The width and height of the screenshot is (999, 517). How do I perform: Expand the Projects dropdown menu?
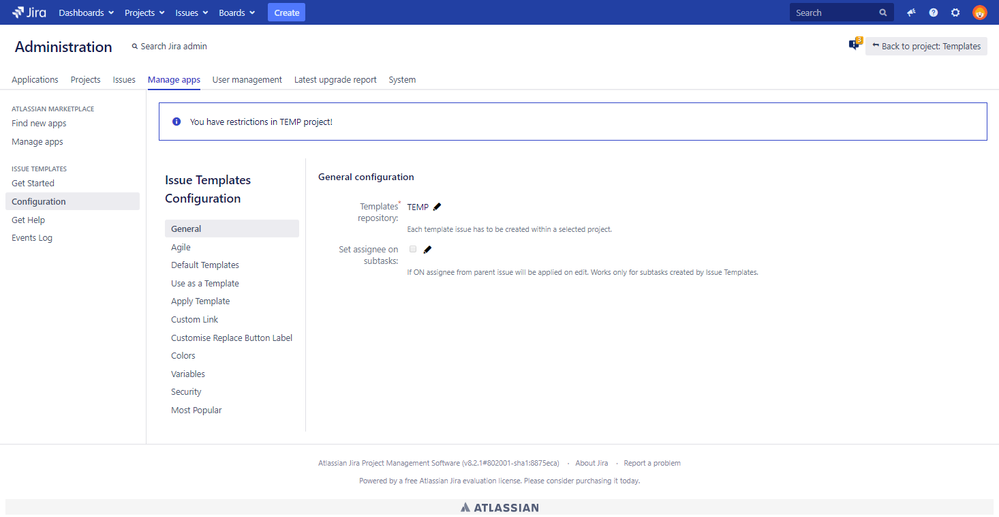coord(145,12)
